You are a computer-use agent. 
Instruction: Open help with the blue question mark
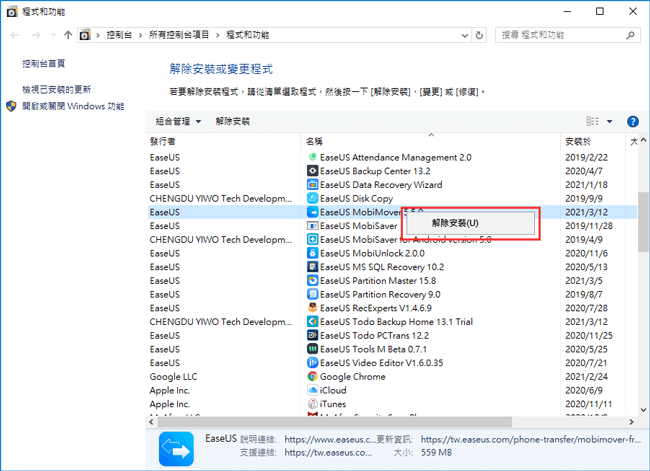[x=633, y=121]
